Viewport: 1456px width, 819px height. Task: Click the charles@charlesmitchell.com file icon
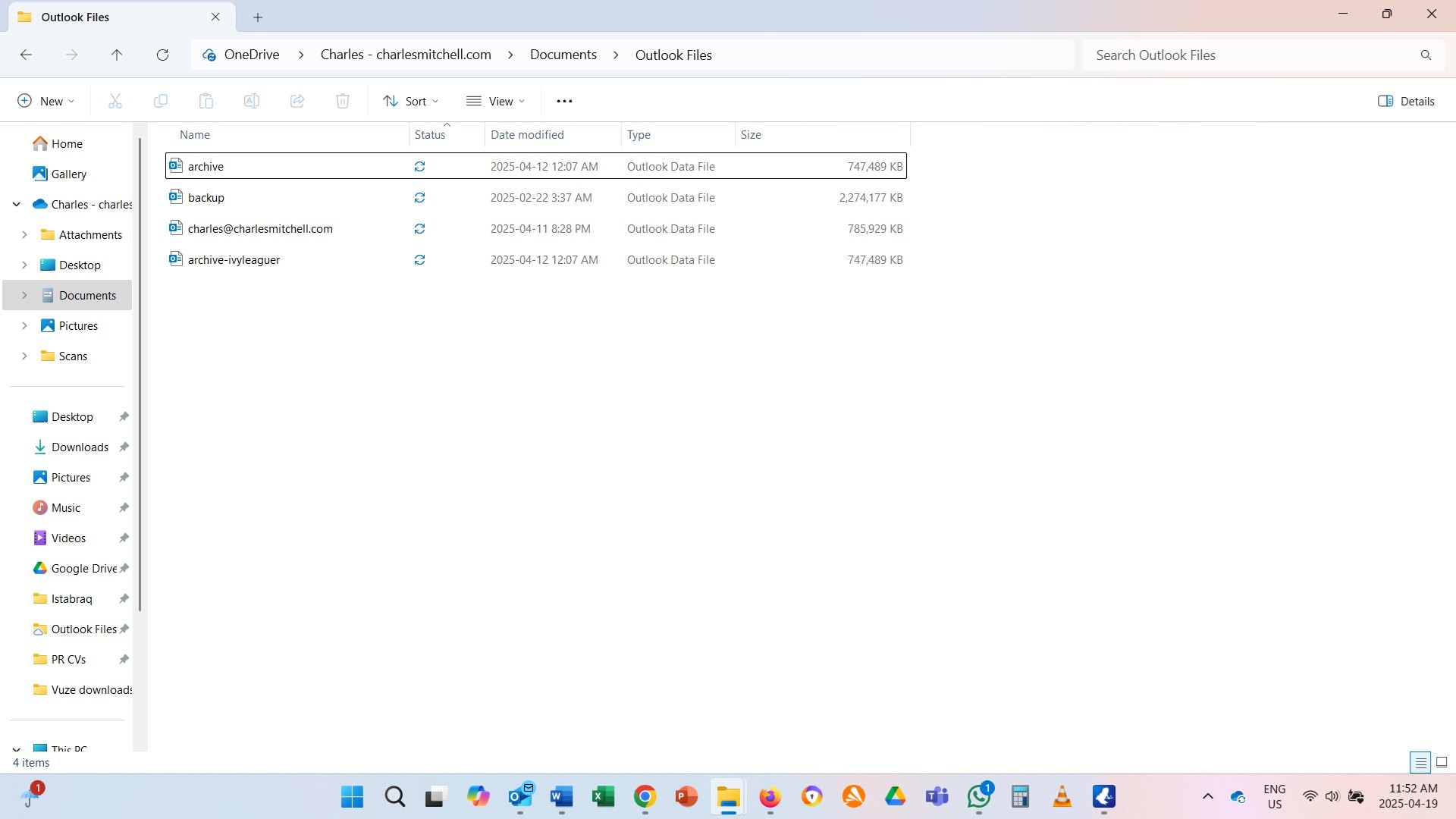[x=176, y=228]
